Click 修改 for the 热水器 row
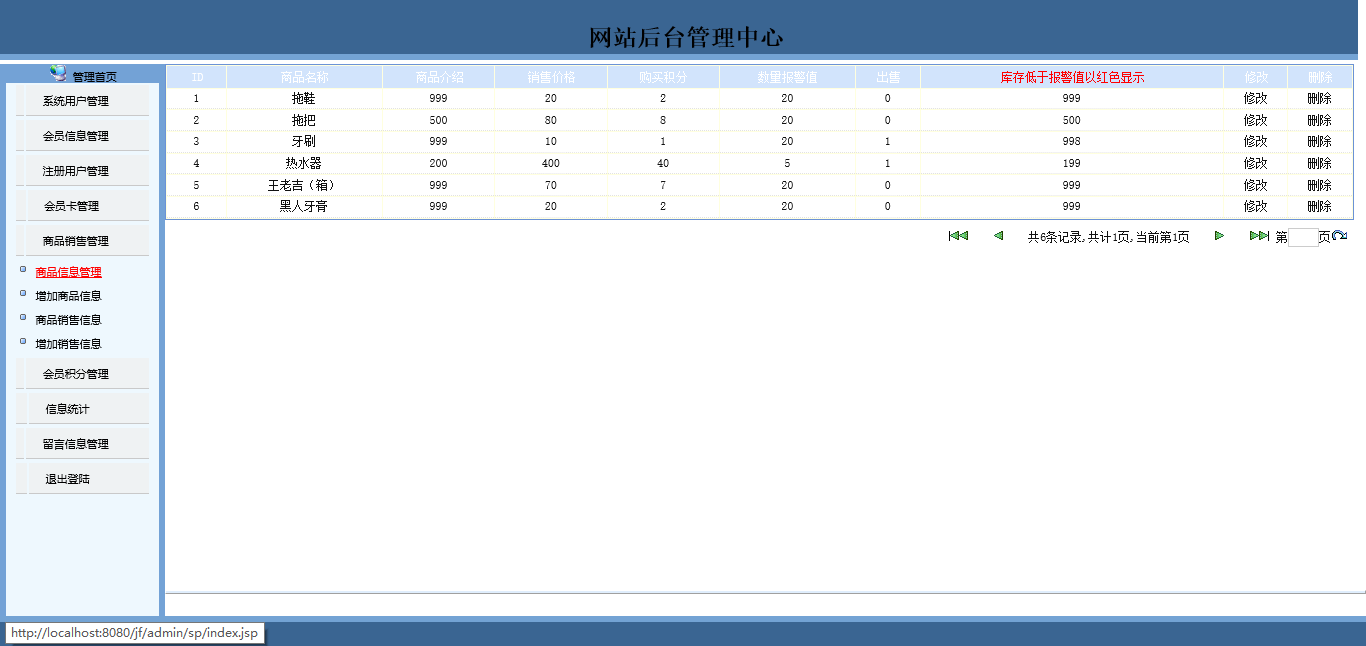The image size is (1366, 646). point(1255,163)
